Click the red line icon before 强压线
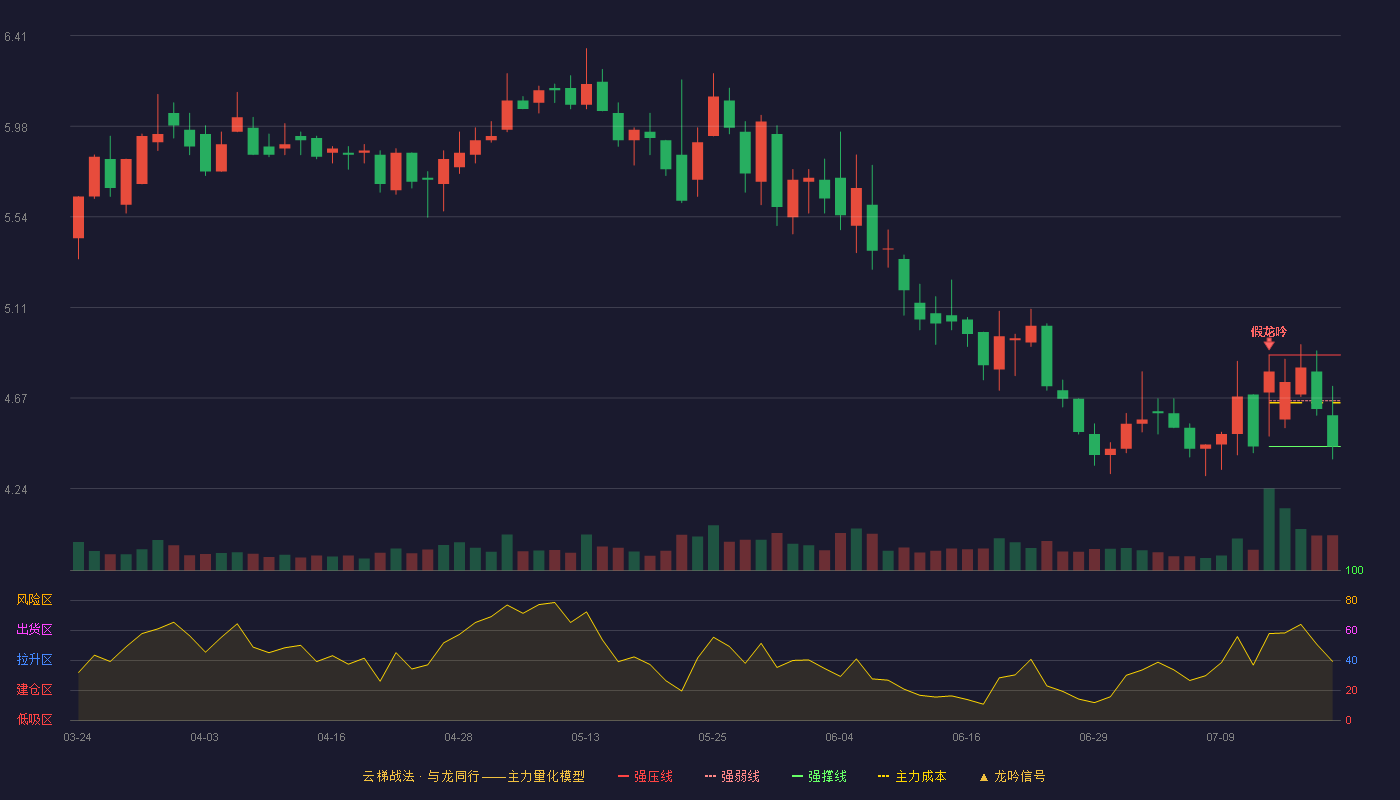This screenshot has height=800, width=1400. [x=623, y=777]
